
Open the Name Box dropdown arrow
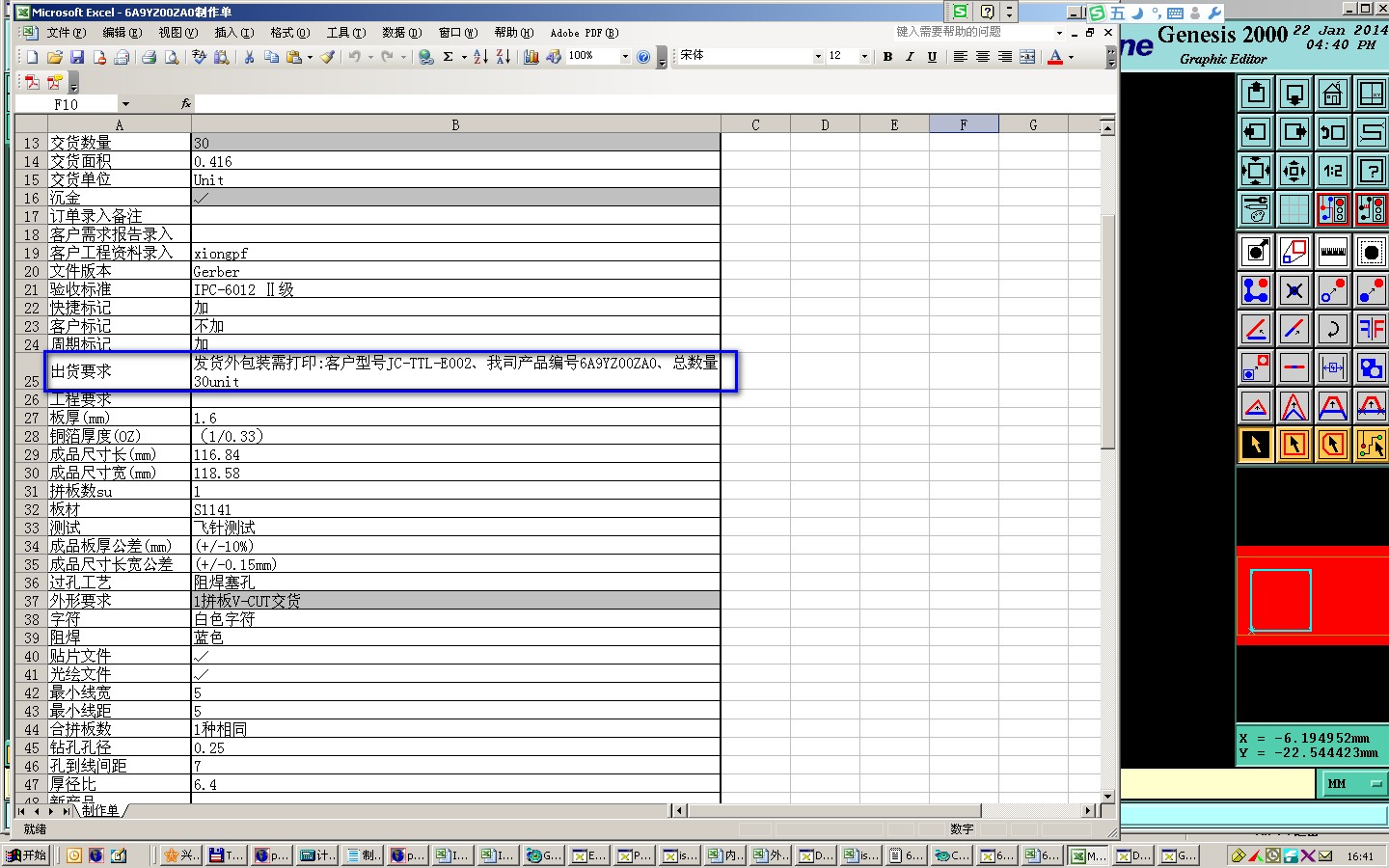pos(125,104)
